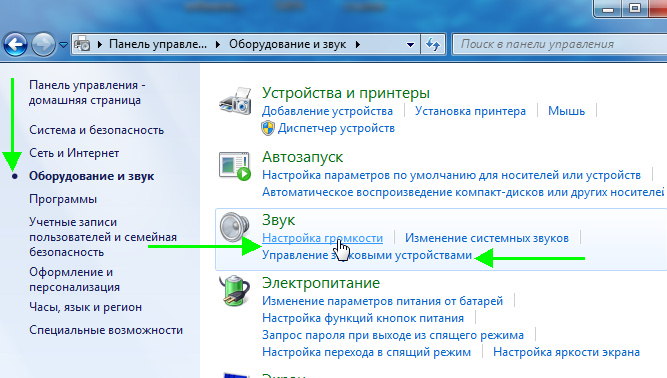This screenshot has width=667, height=378.
Task: Open Сеть и Интернет in sidebar
Action: (74, 153)
